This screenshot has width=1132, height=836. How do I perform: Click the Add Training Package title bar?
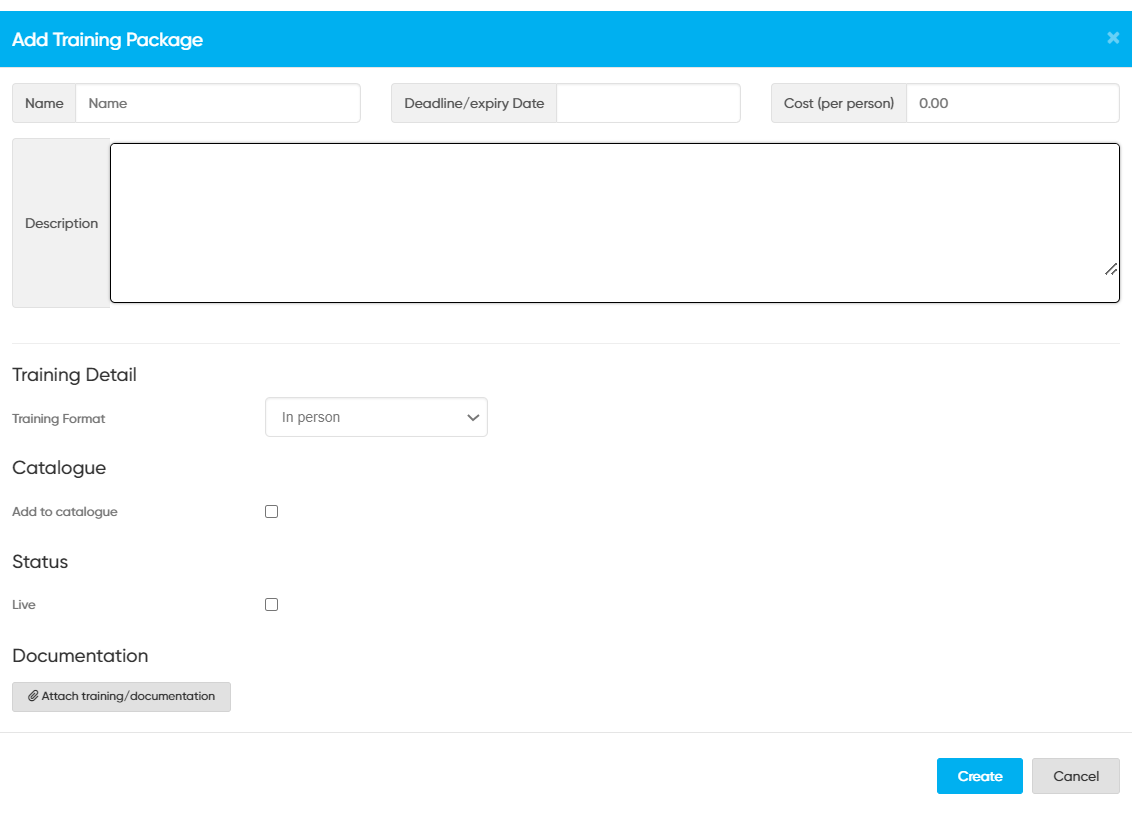pyautogui.click(x=107, y=39)
